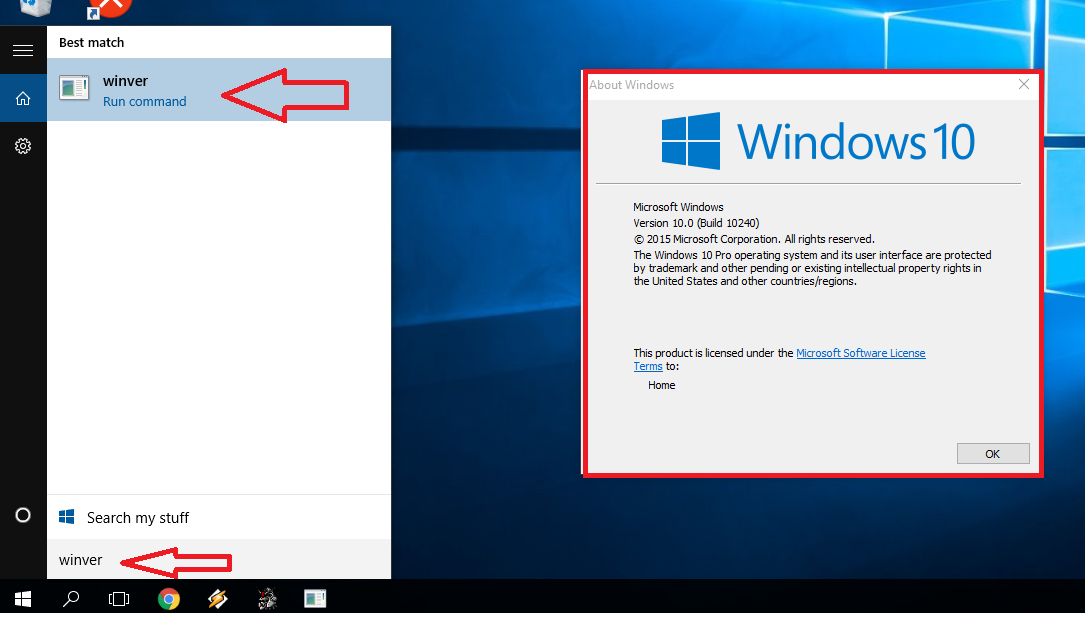Open the Start menu from the taskbar
This screenshot has height=630, width=1088.
tap(23, 598)
